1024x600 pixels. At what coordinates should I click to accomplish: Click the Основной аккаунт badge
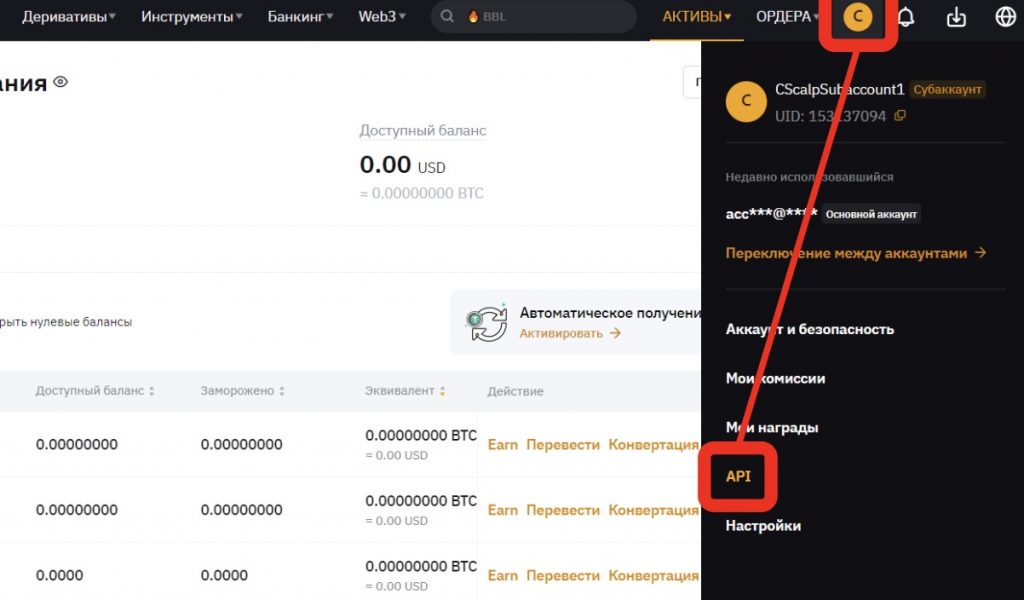click(x=871, y=214)
